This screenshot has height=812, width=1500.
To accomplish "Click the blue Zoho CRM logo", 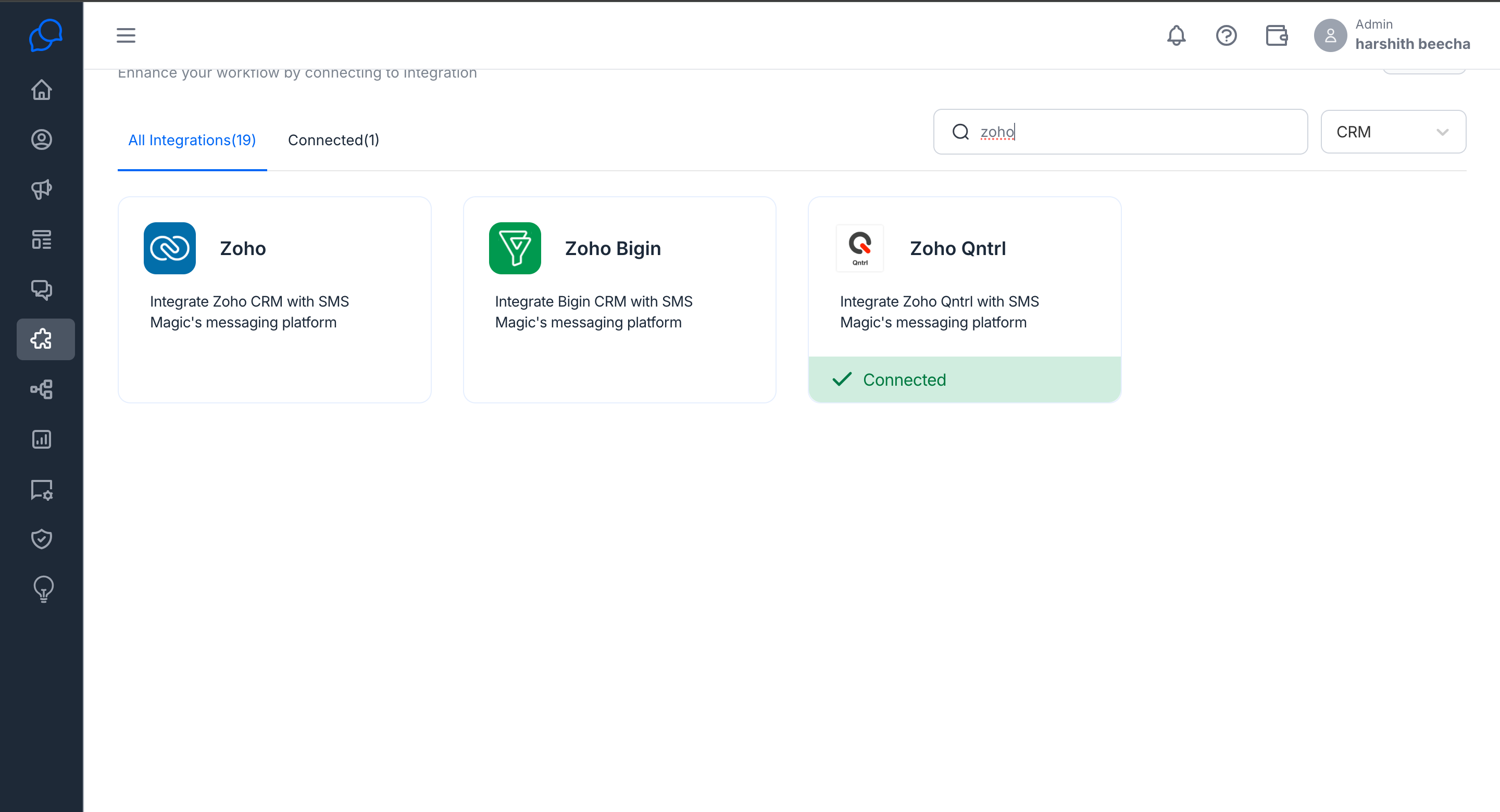I will (x=169, y=249).
